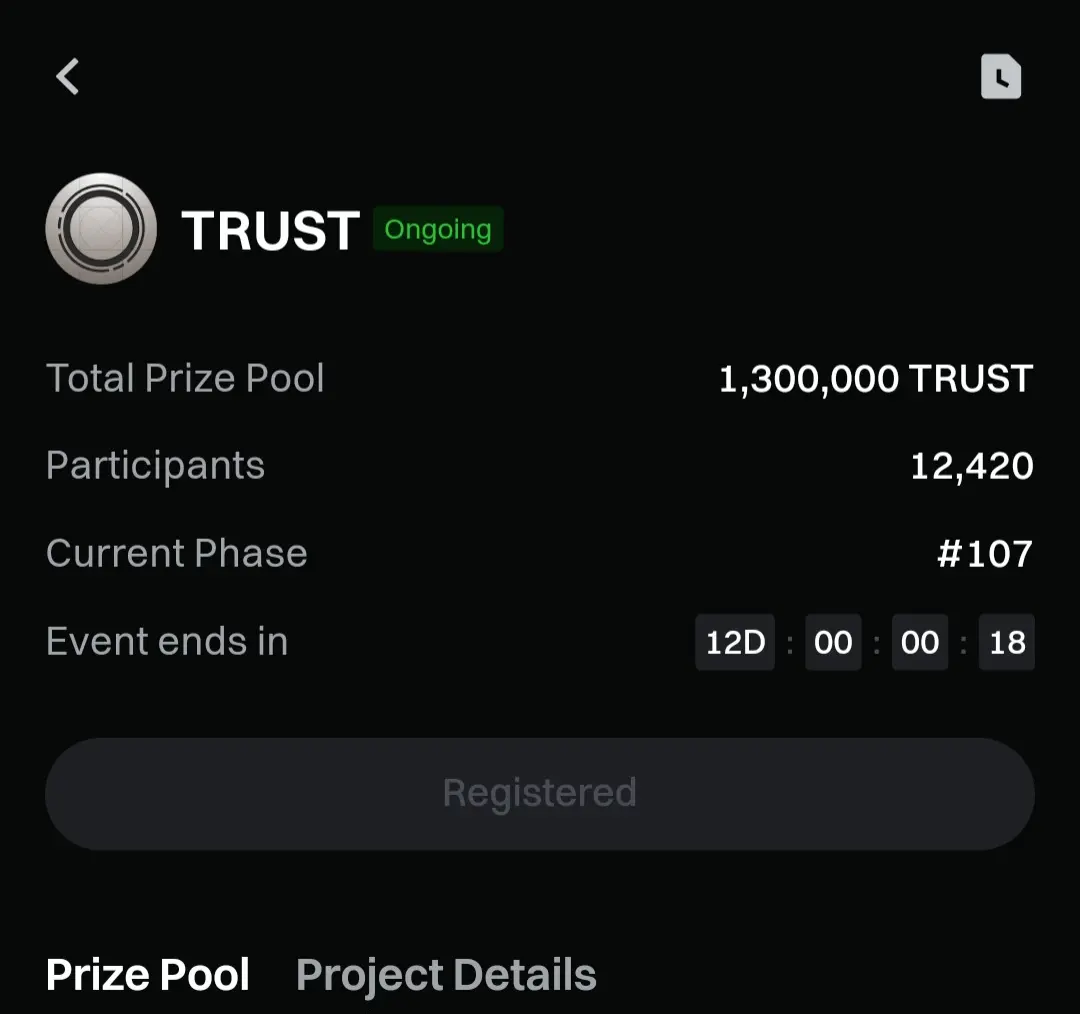This screenshot has height=1014, width=1080.
Task: Click the colon between days and hours
Action: 790,644
